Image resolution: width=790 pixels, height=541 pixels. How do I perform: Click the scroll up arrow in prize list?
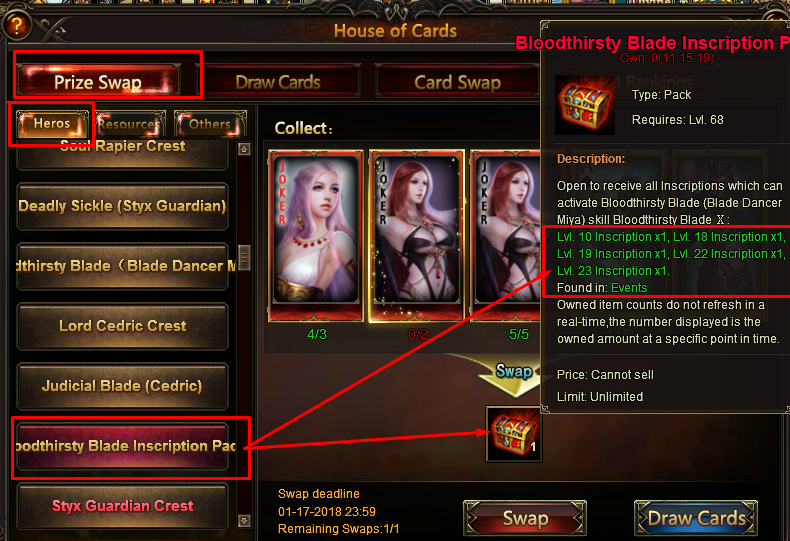(x=244, y=149)
